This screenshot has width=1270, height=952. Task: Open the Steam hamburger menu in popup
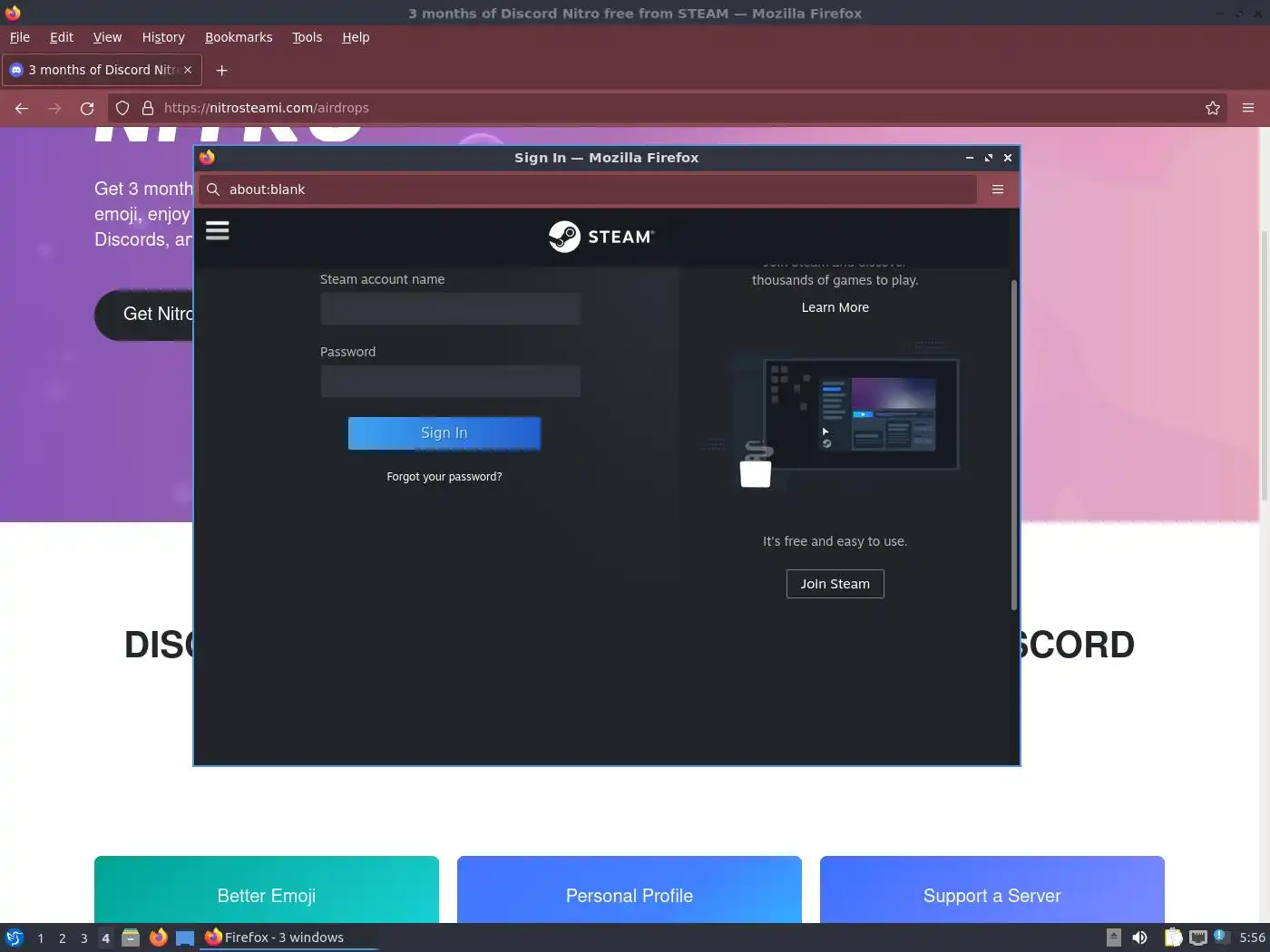pos(218,230)
